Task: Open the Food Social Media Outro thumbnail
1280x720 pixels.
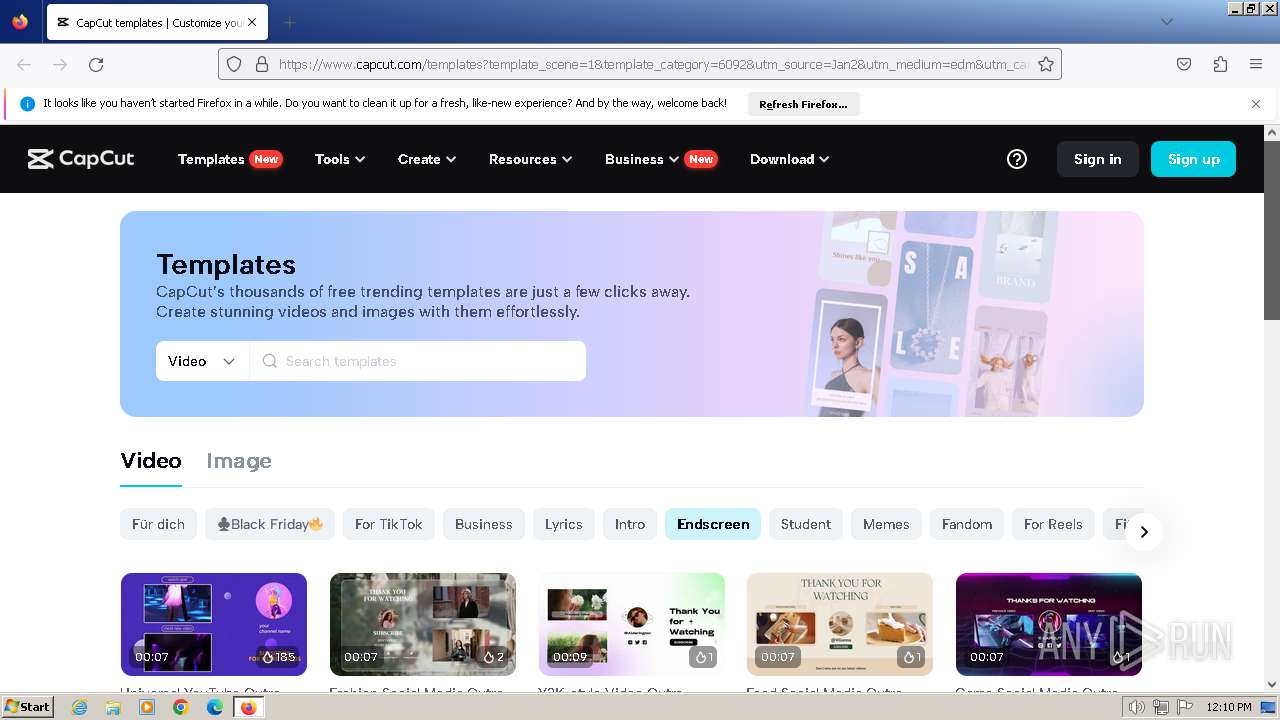Action: pos(840,624)
